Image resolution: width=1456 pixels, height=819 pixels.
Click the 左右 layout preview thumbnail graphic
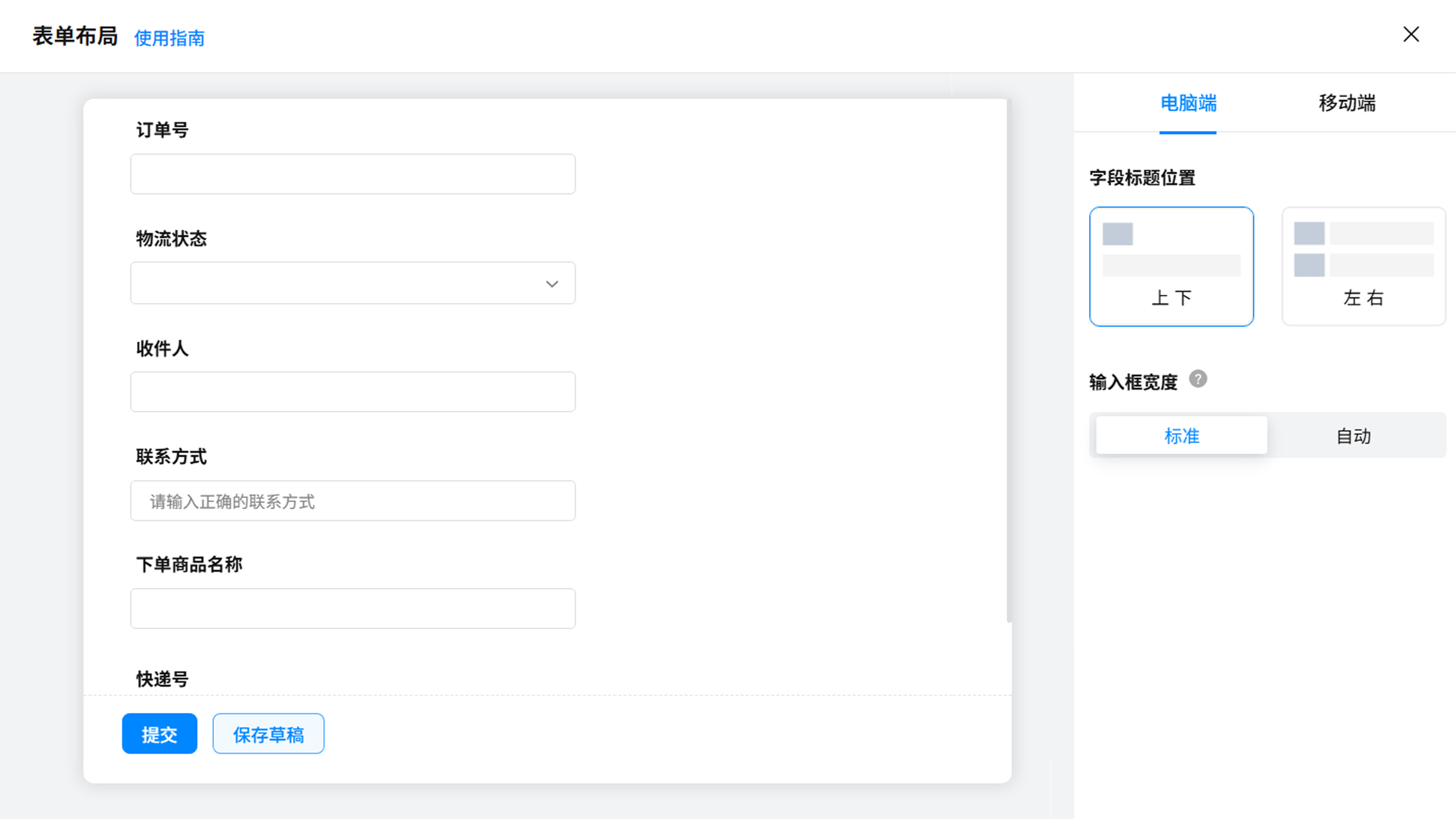(1363, 249)
